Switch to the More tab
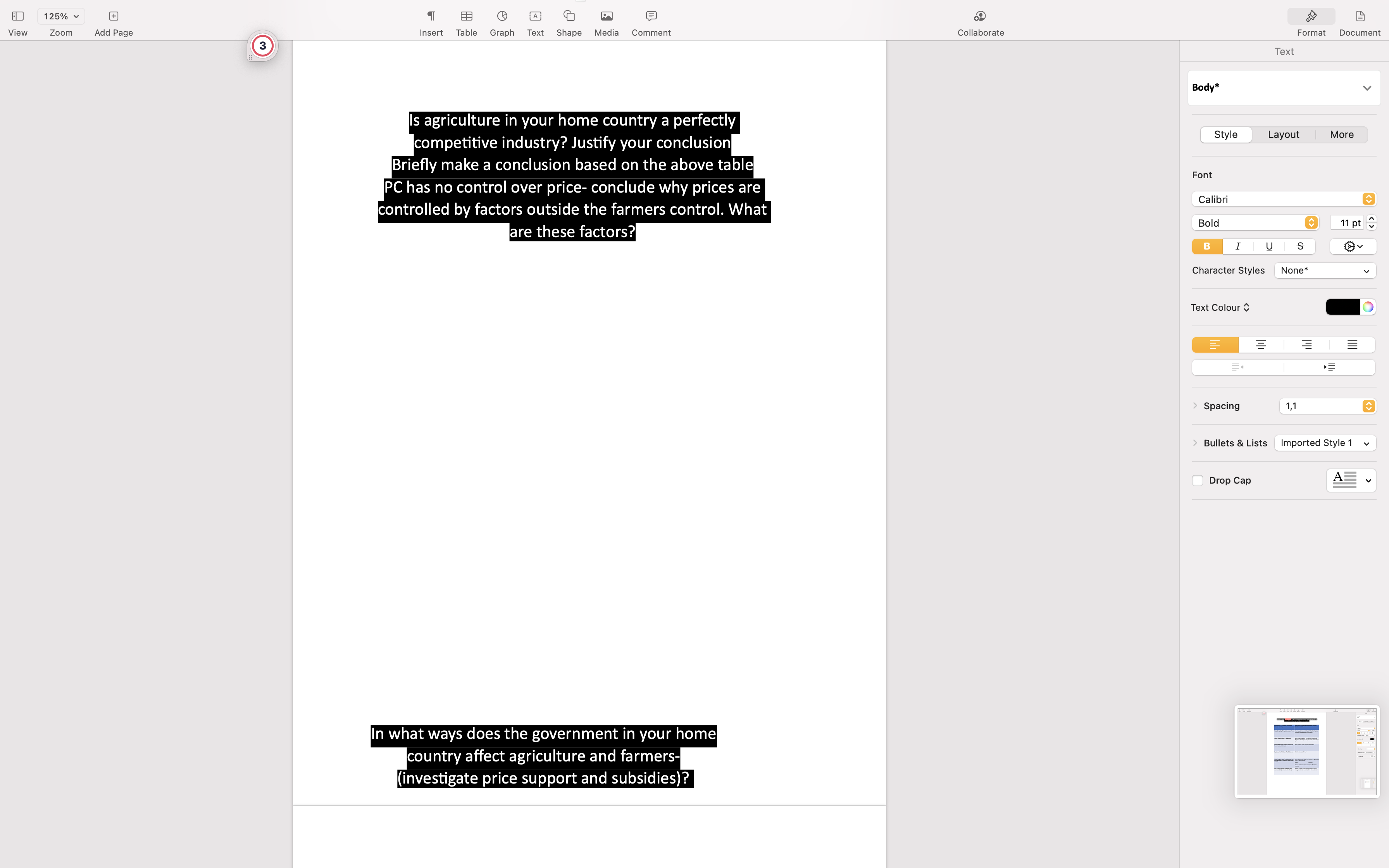Viewport: 1389px width, 868px height. click(x=1341, y=135)
